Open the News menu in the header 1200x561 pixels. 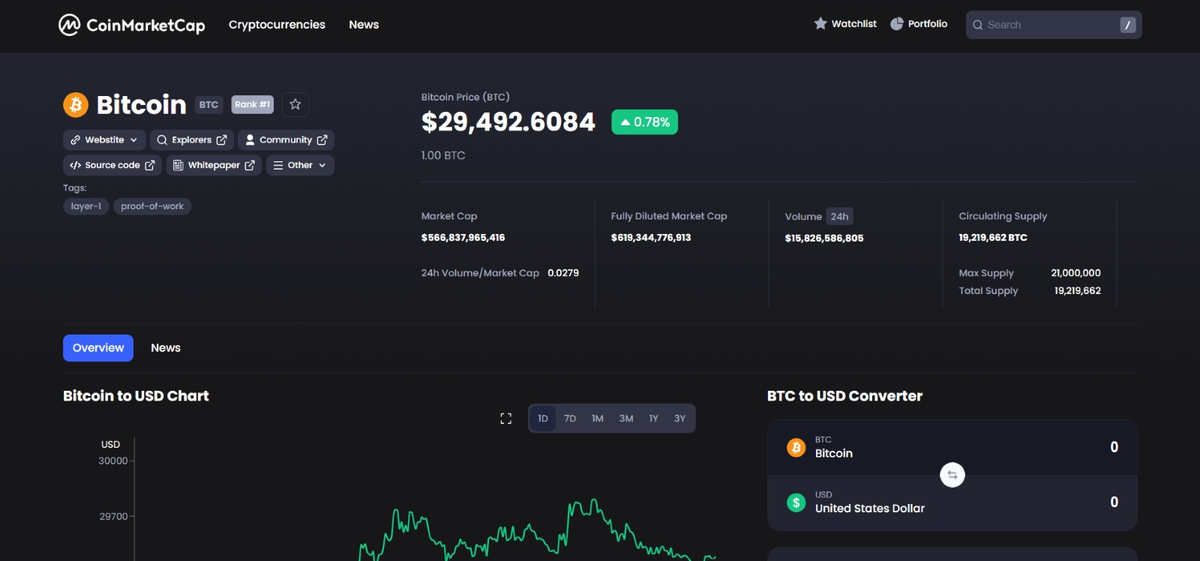364,25
